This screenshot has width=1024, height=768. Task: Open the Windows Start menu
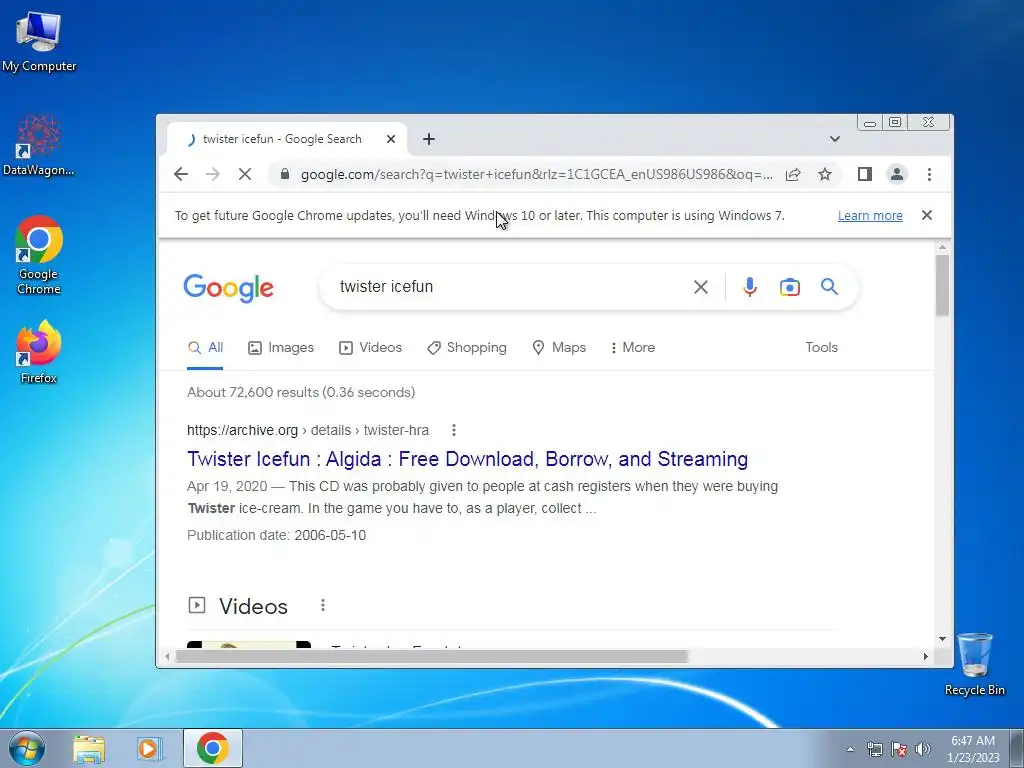pos(27,748)
